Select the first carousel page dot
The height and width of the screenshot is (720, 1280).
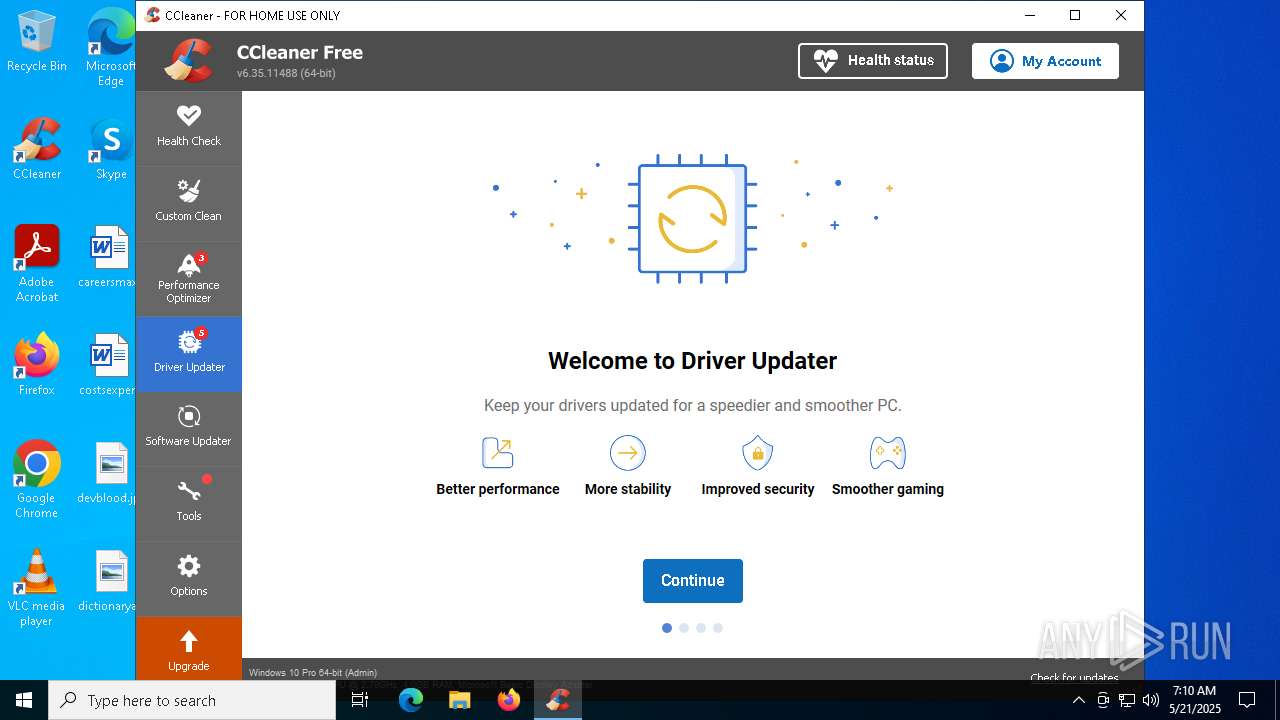pyautogui.click(x=667, y=628)
